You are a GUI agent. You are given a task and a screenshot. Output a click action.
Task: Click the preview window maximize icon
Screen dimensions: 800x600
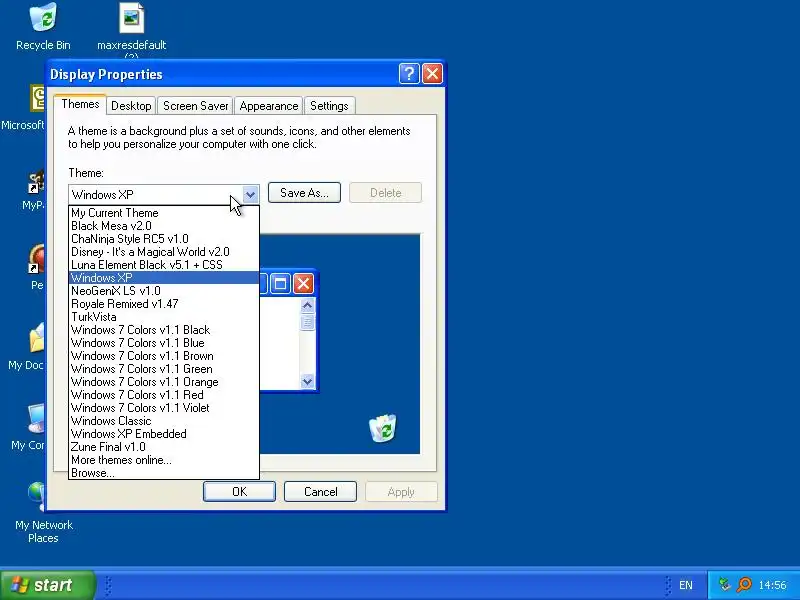(x=280, y=283)
